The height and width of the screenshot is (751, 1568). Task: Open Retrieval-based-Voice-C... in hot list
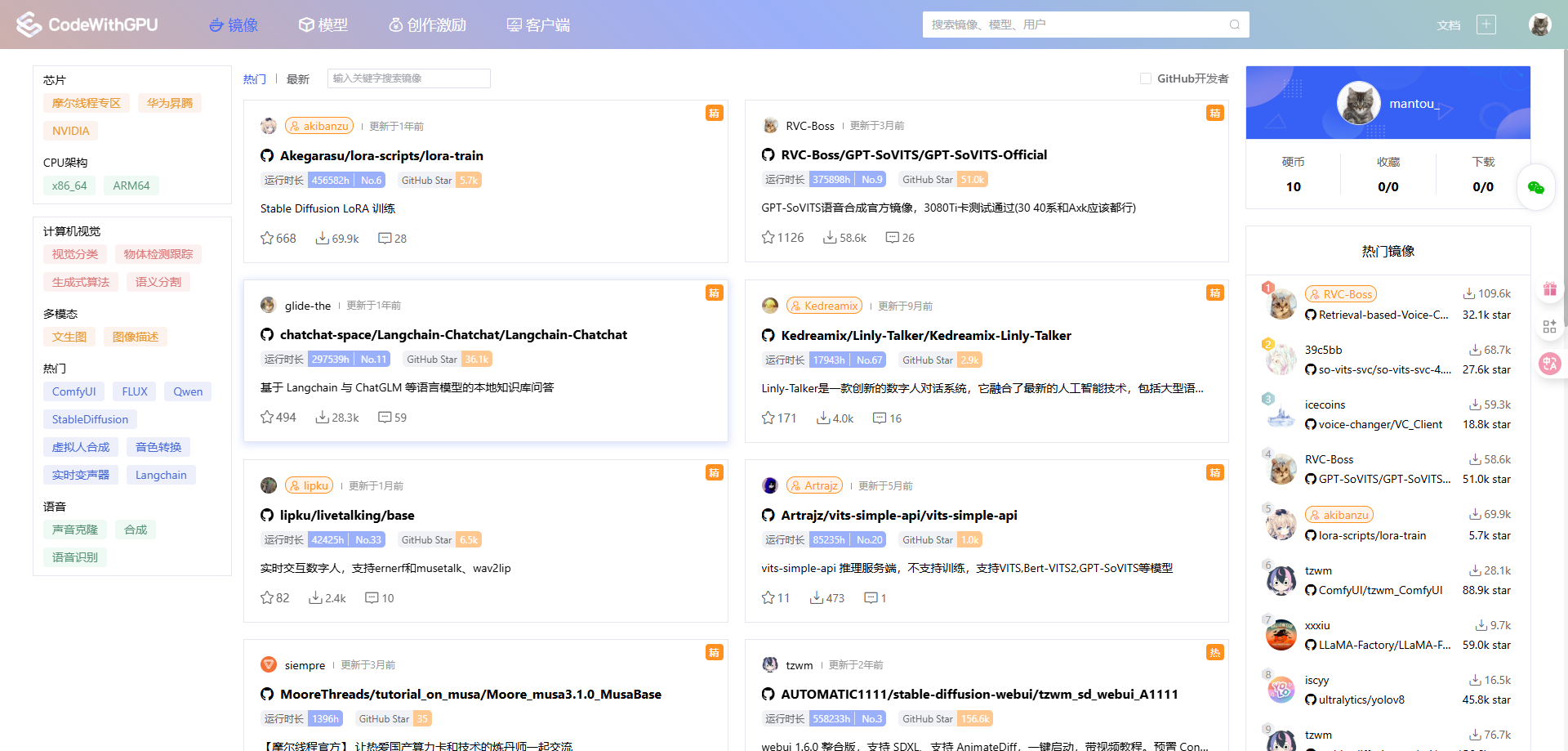coord(1383,315)
